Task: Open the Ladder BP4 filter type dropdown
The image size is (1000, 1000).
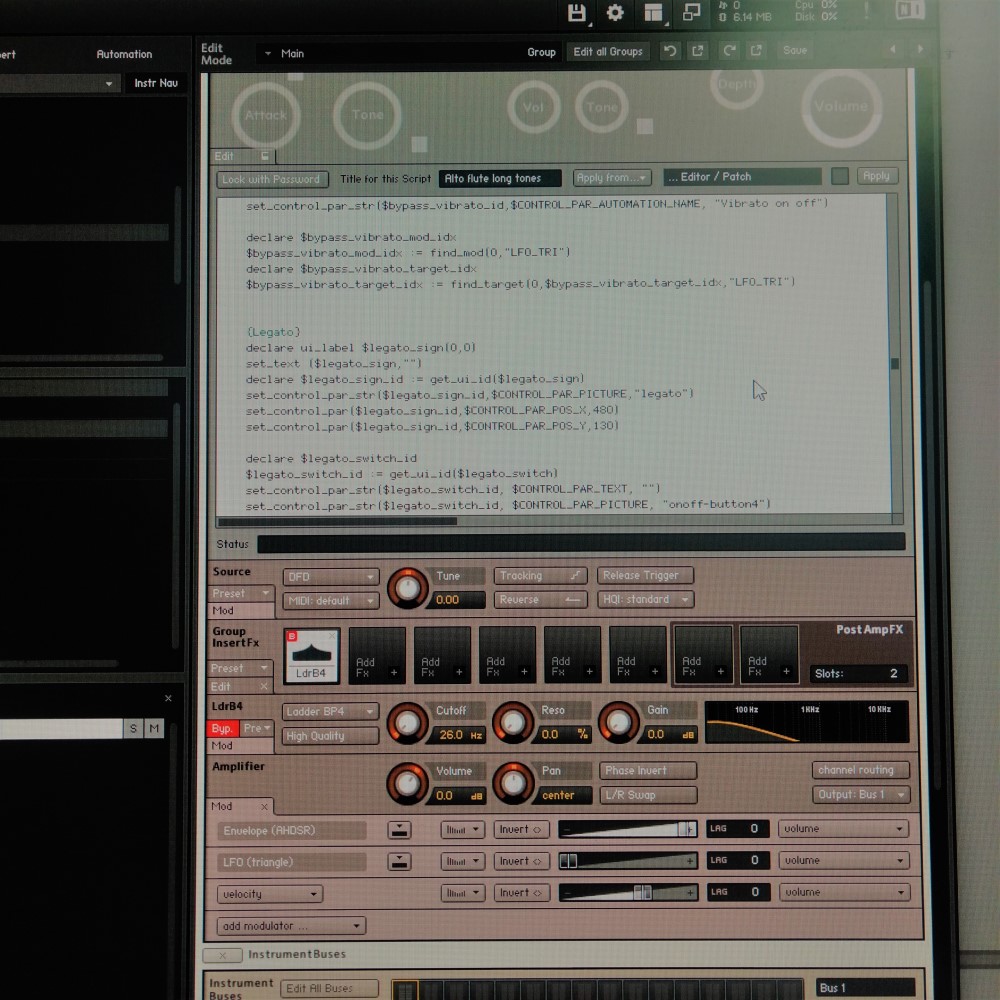Action: [331, 712]
